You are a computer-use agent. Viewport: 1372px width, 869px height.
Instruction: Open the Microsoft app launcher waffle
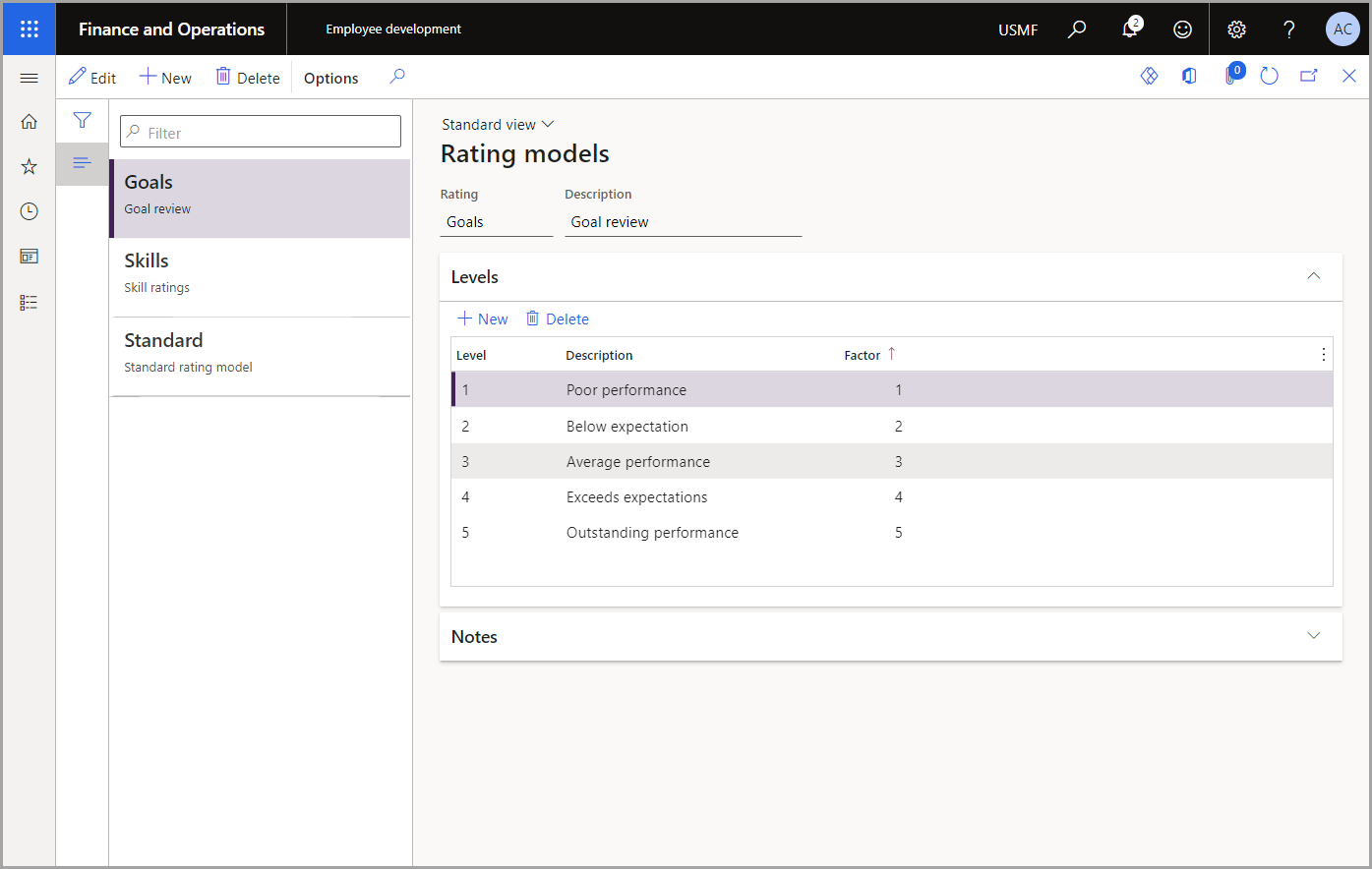(x=29, y=29)
